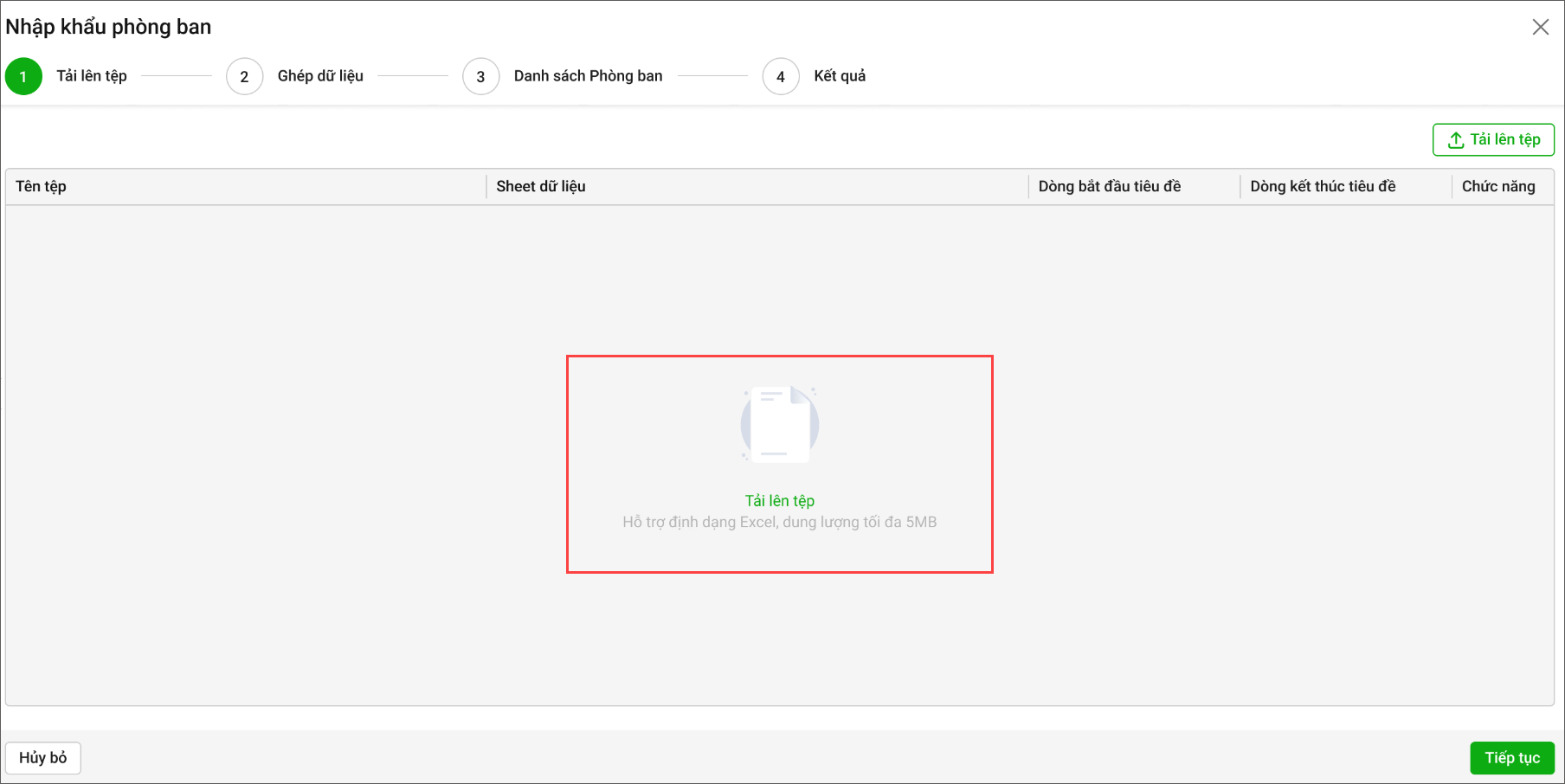Click the Tên tệp column header
Screen dimensions: 1565x784
point(41,187)
